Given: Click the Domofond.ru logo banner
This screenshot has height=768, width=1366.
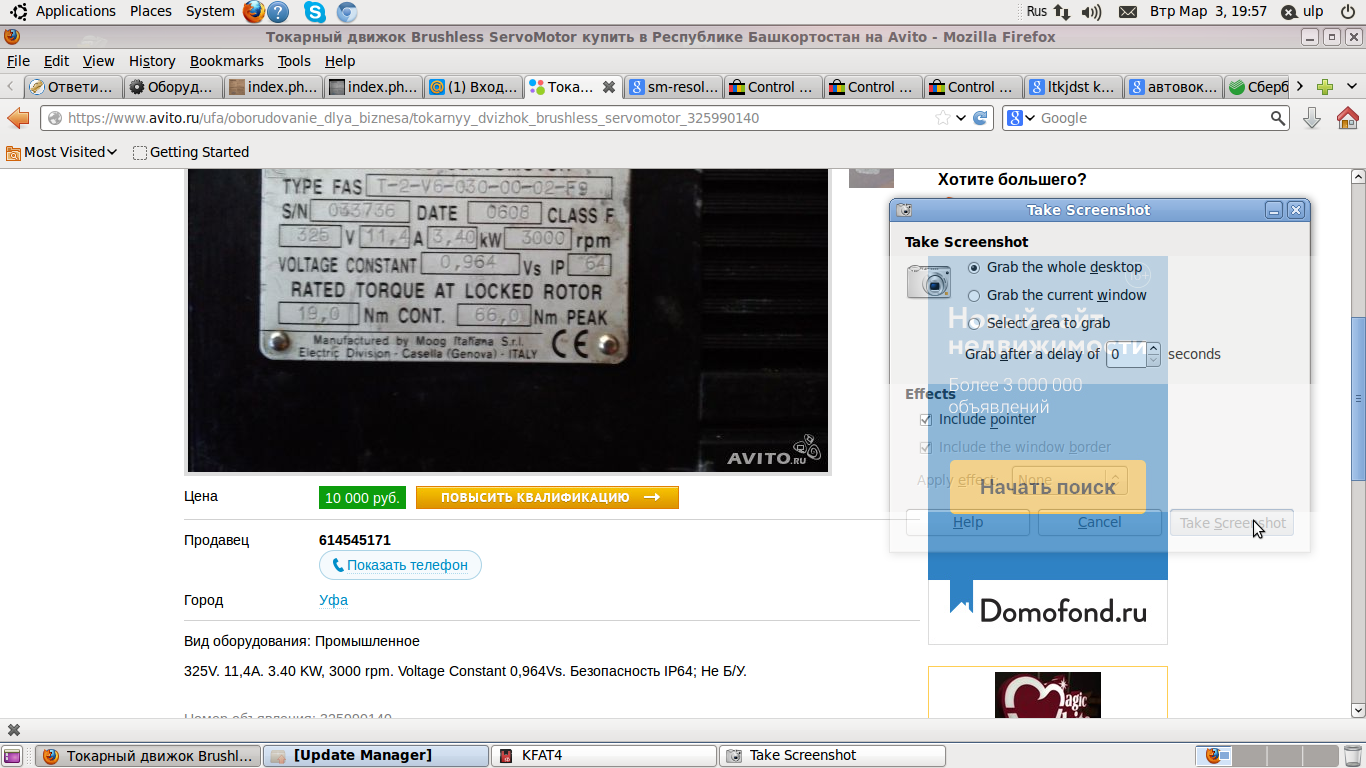Looking at the screenshot, I should (x=1048, y=611).
